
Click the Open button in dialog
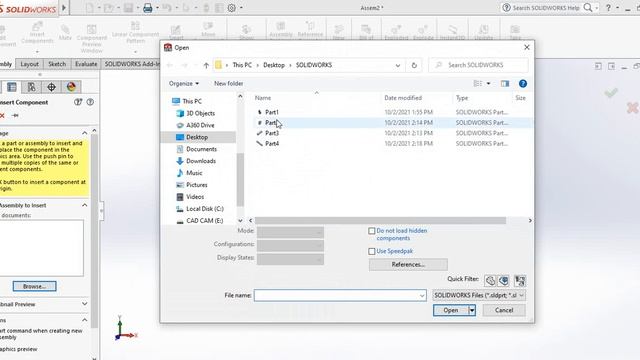pos(451,310)
